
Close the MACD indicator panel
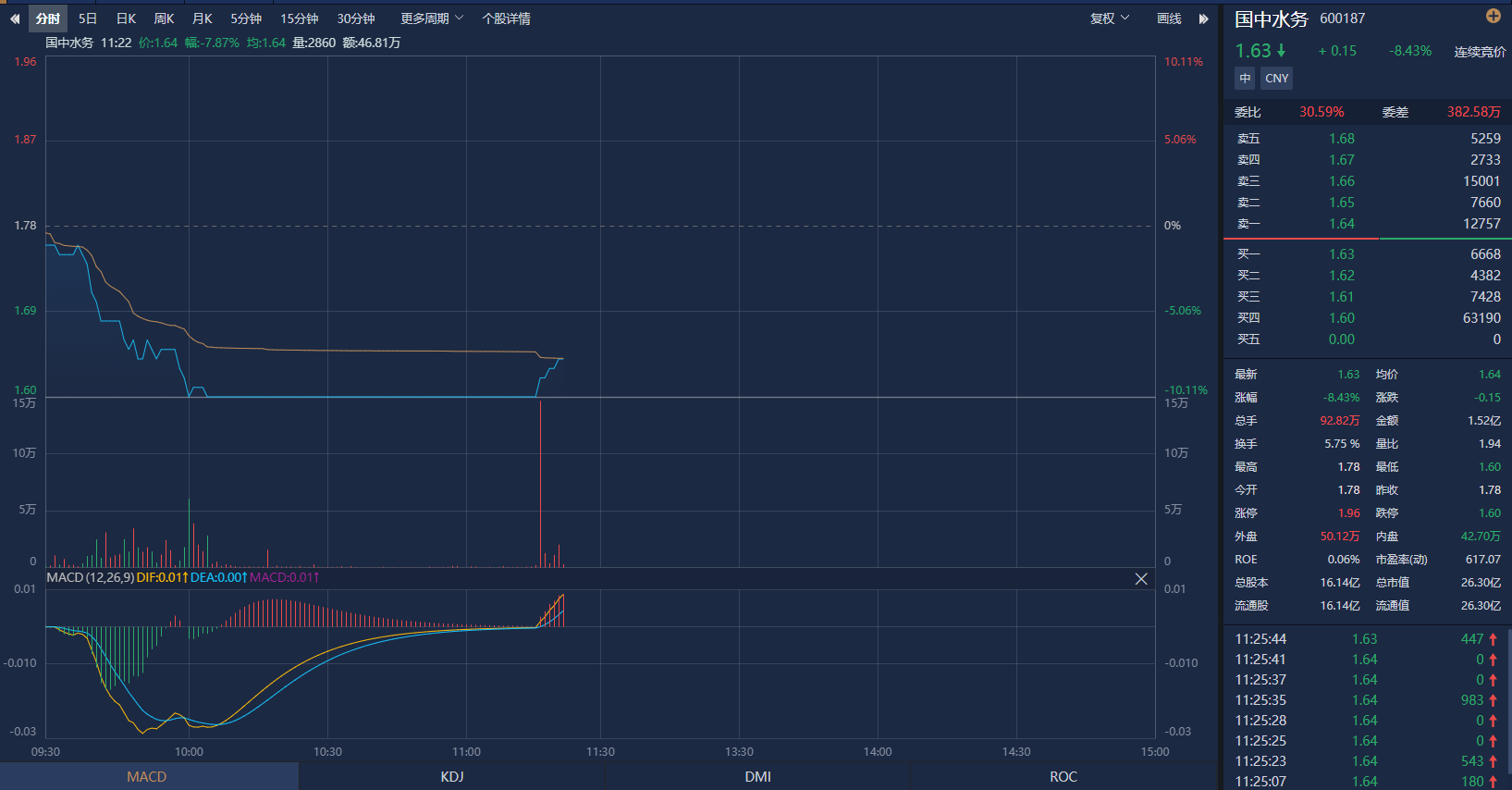[1141, 578]
